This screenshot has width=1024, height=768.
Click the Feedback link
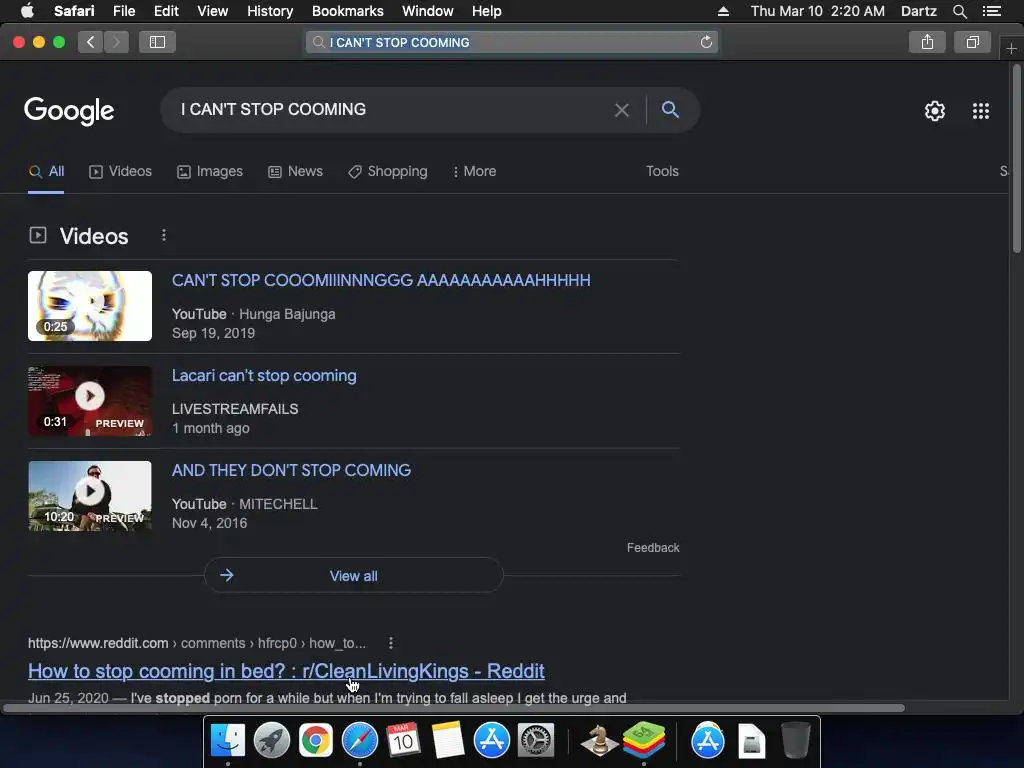pyautogui.click(x=653, y=548)
